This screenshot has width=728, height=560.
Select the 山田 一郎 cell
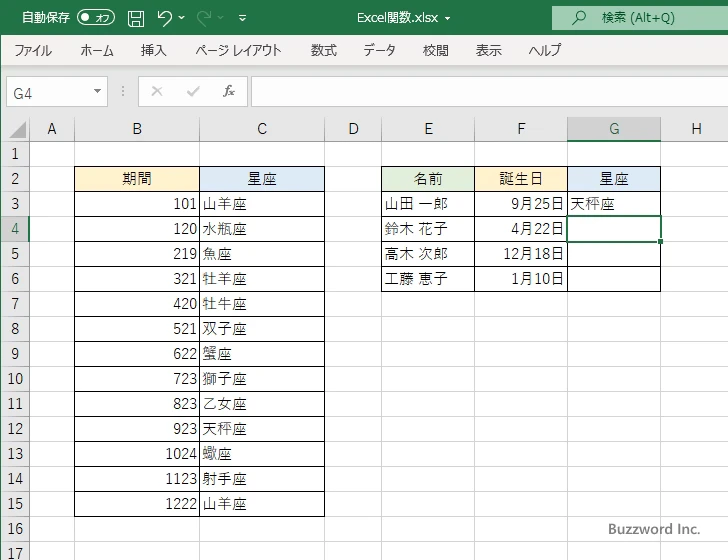tap(428, 204)
